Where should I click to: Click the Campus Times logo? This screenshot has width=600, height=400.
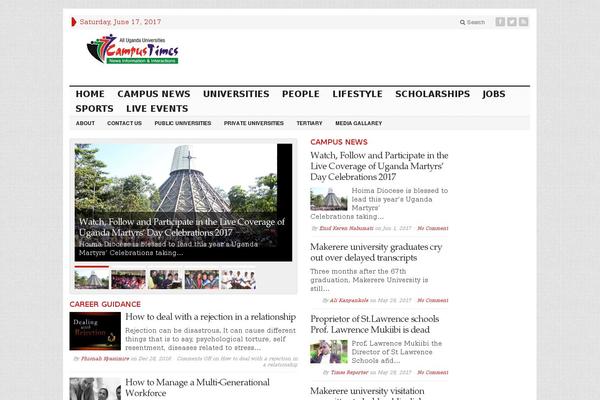pos(133,49)
